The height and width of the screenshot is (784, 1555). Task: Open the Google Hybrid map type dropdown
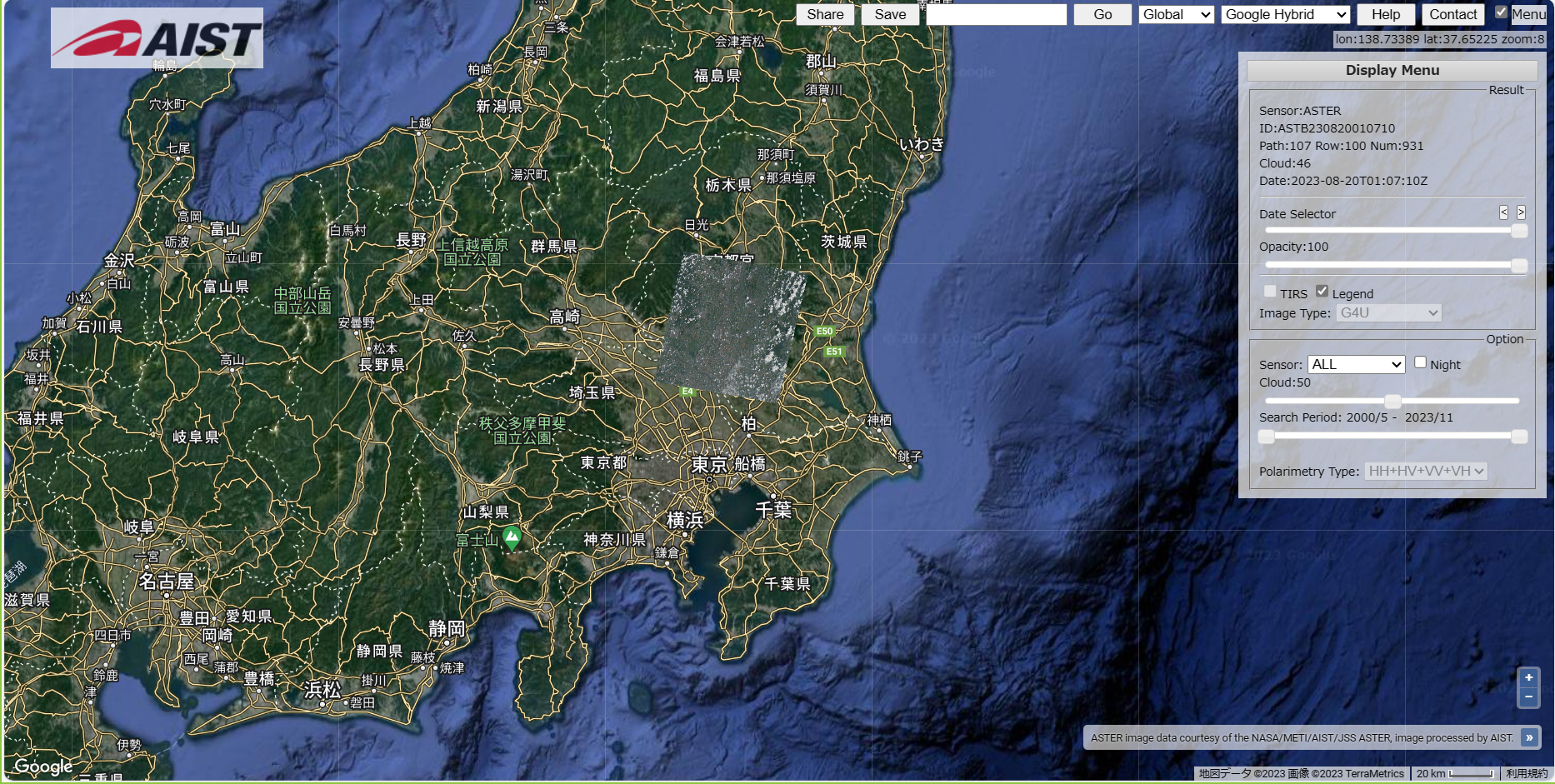1284,14
